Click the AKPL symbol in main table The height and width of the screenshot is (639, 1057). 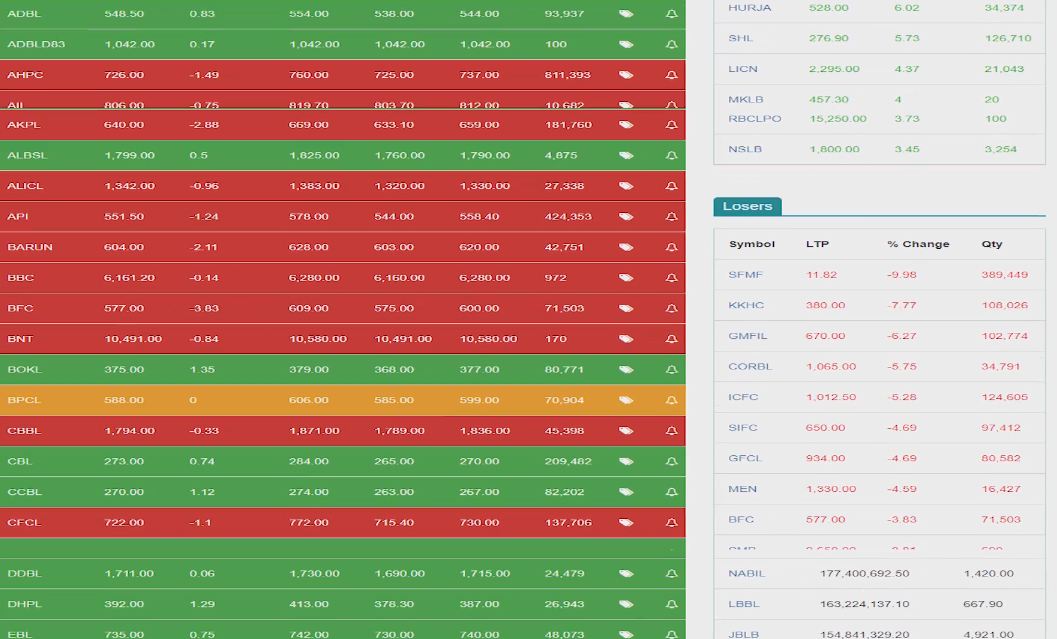tap(24, 125)
